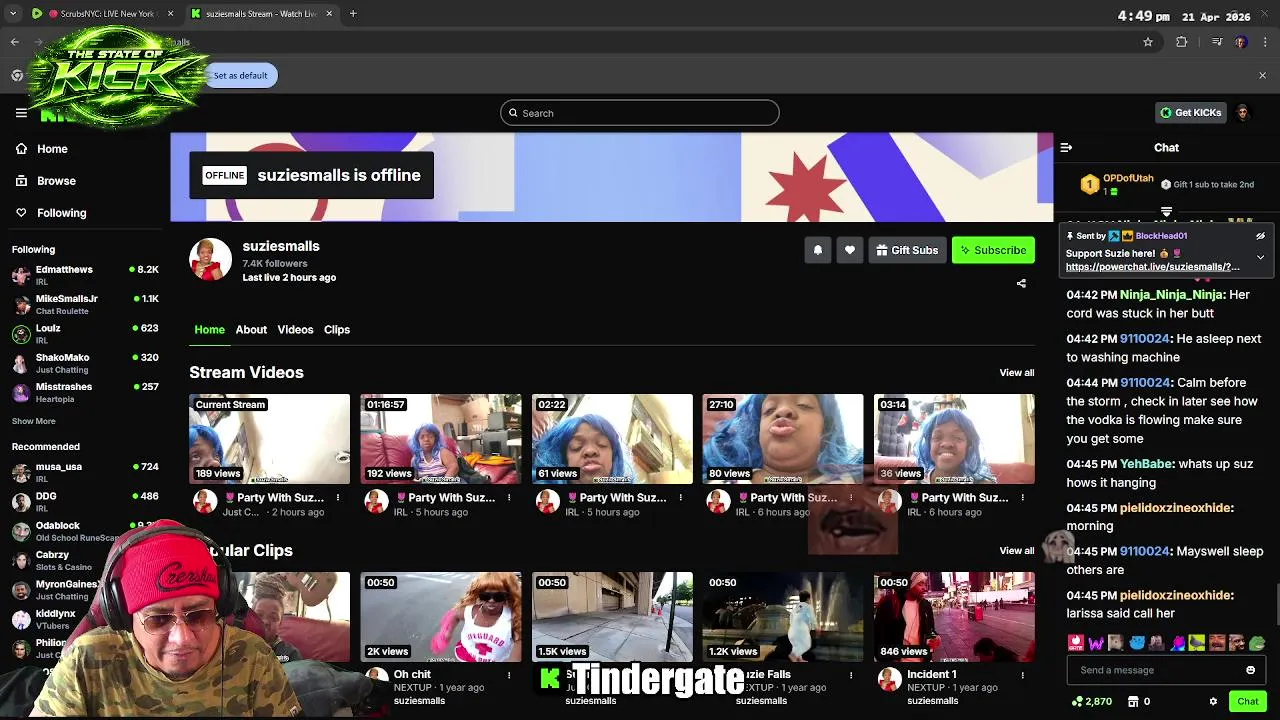1280x720 pixels.
Task: Open MikeSmallsJr channel in Following
Action: [x=85, y=304]
